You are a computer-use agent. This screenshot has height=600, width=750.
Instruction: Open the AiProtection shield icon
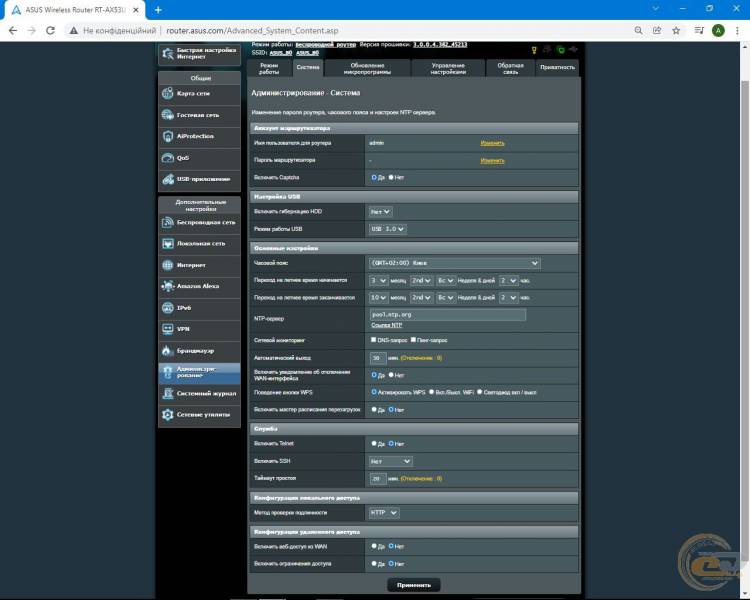(x=167, y=136)
